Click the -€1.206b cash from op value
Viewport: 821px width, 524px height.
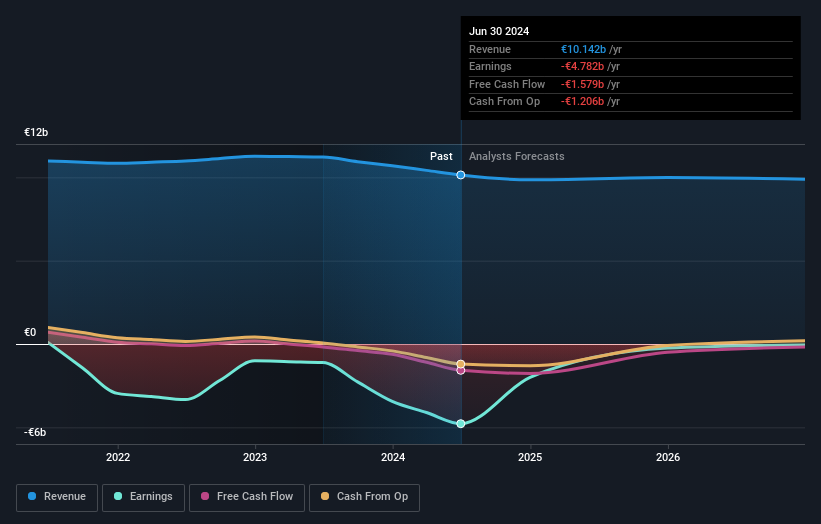point(582,102)
